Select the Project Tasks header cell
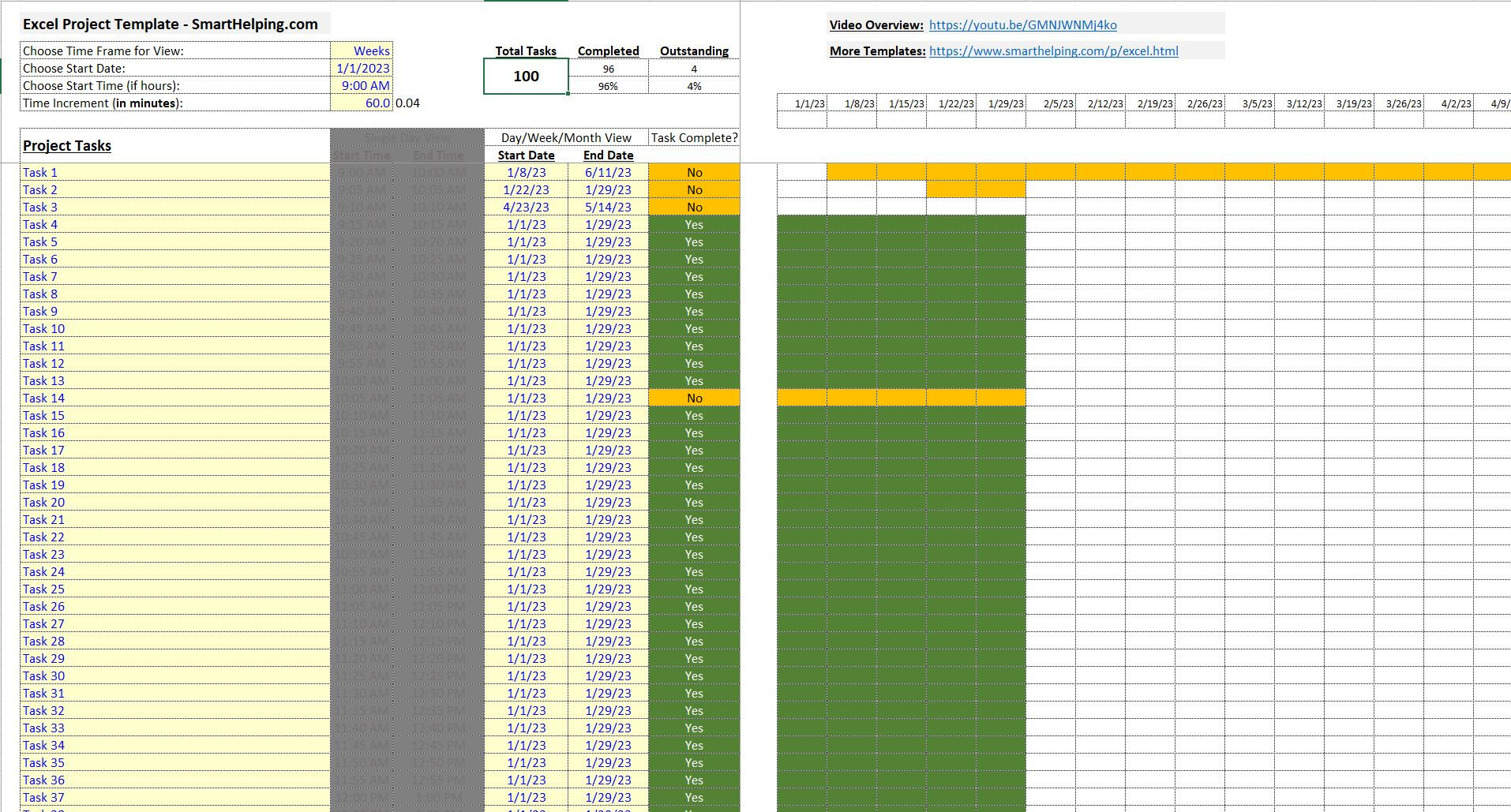The height and width of the screenshot is (812, 1511). pyautogui.click(x=67, y=145)
